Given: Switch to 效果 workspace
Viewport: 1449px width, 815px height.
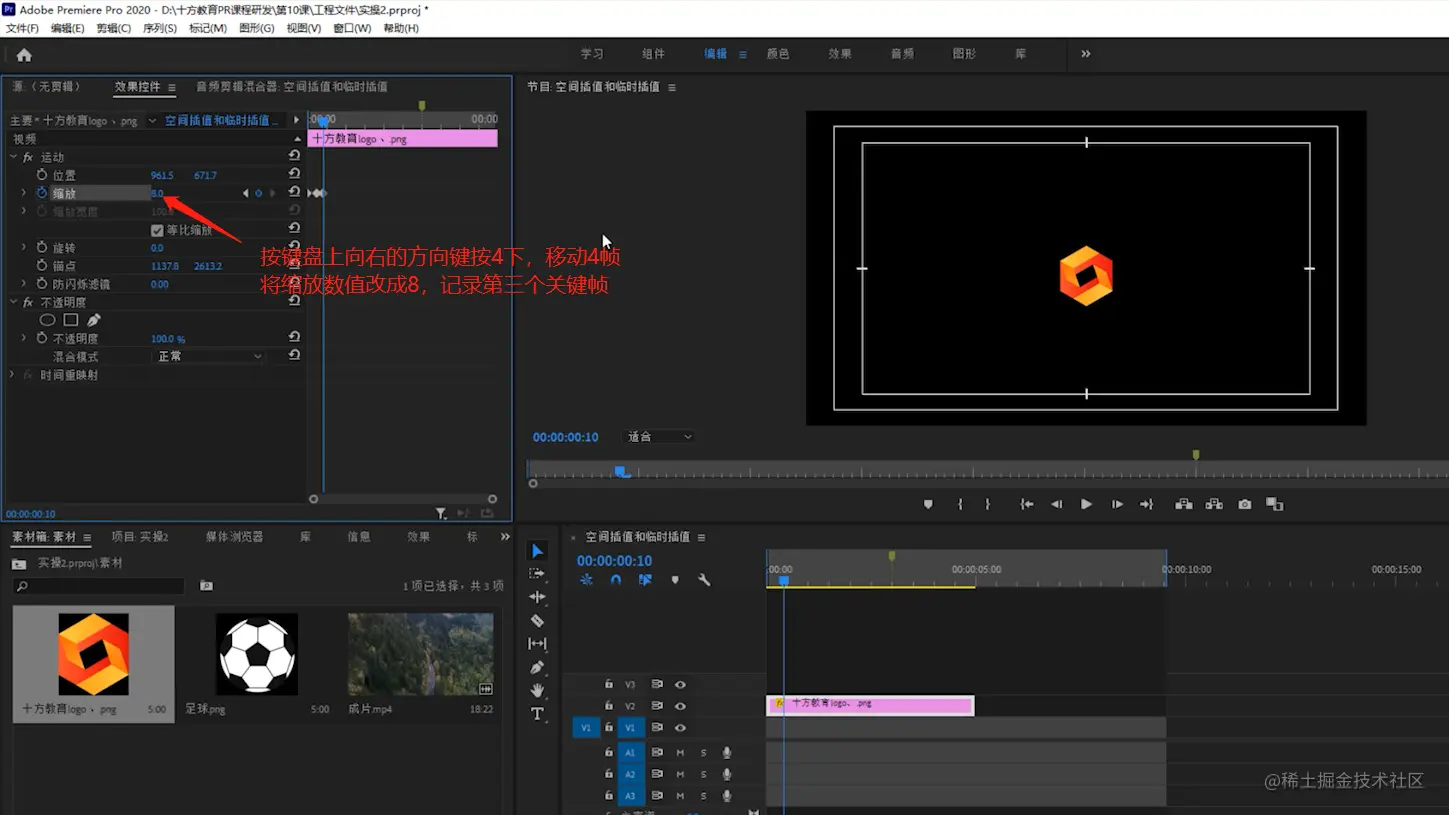Looking at the screenshot, I should [840, 54].
